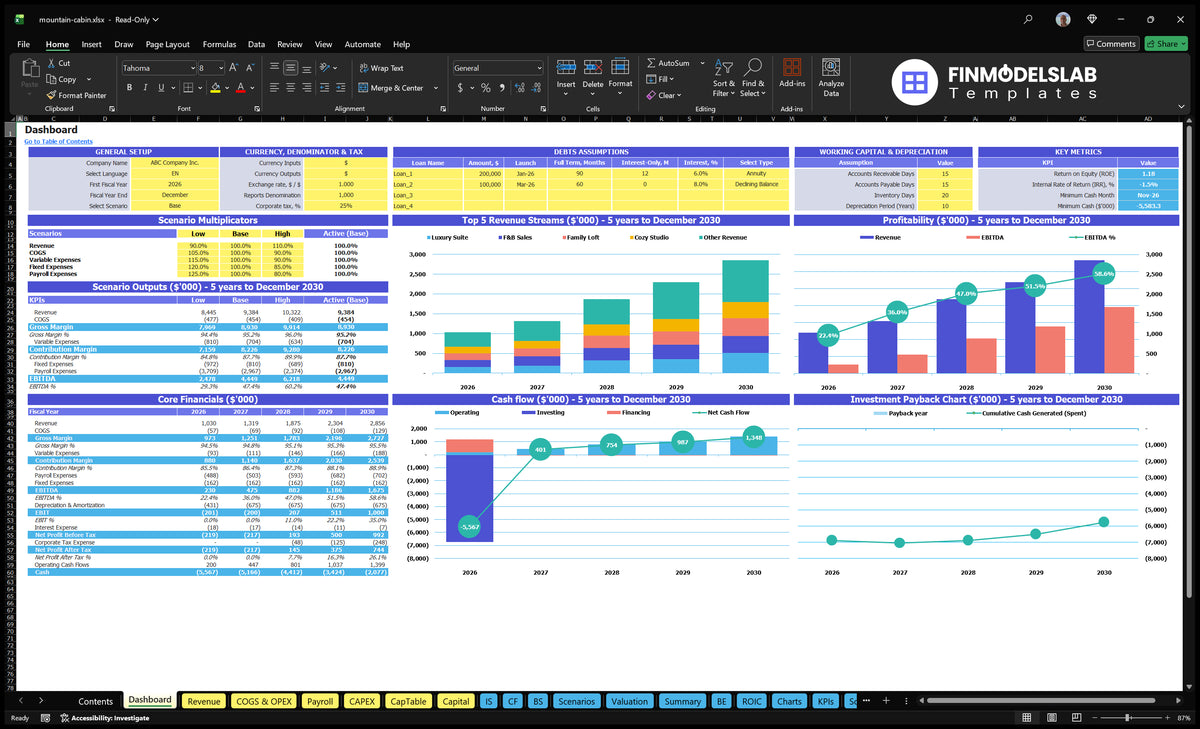
Task: Switch to Page Layout view in status bar
Action: [x=1050, y=718]
